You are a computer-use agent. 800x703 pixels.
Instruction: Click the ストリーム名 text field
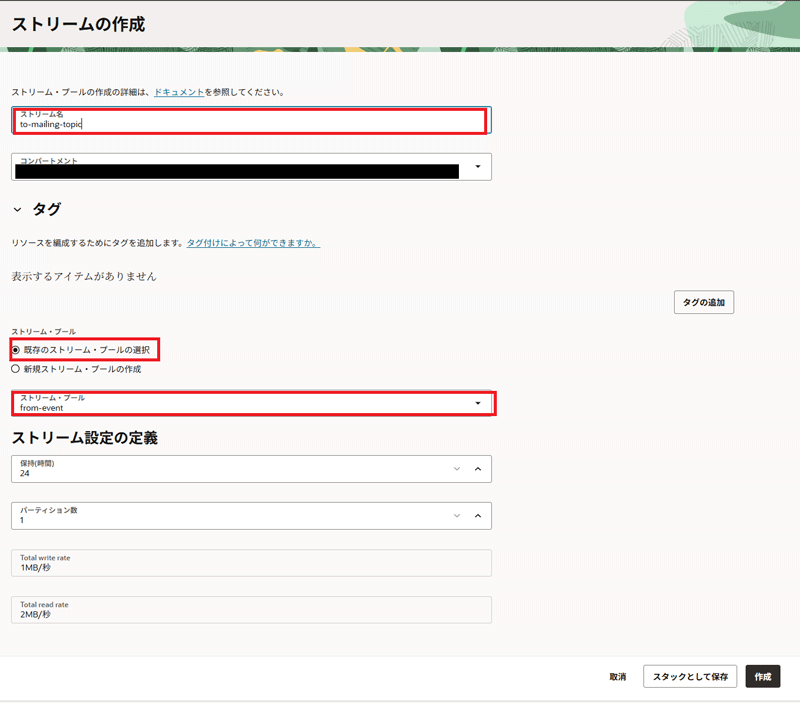[250, 121]
